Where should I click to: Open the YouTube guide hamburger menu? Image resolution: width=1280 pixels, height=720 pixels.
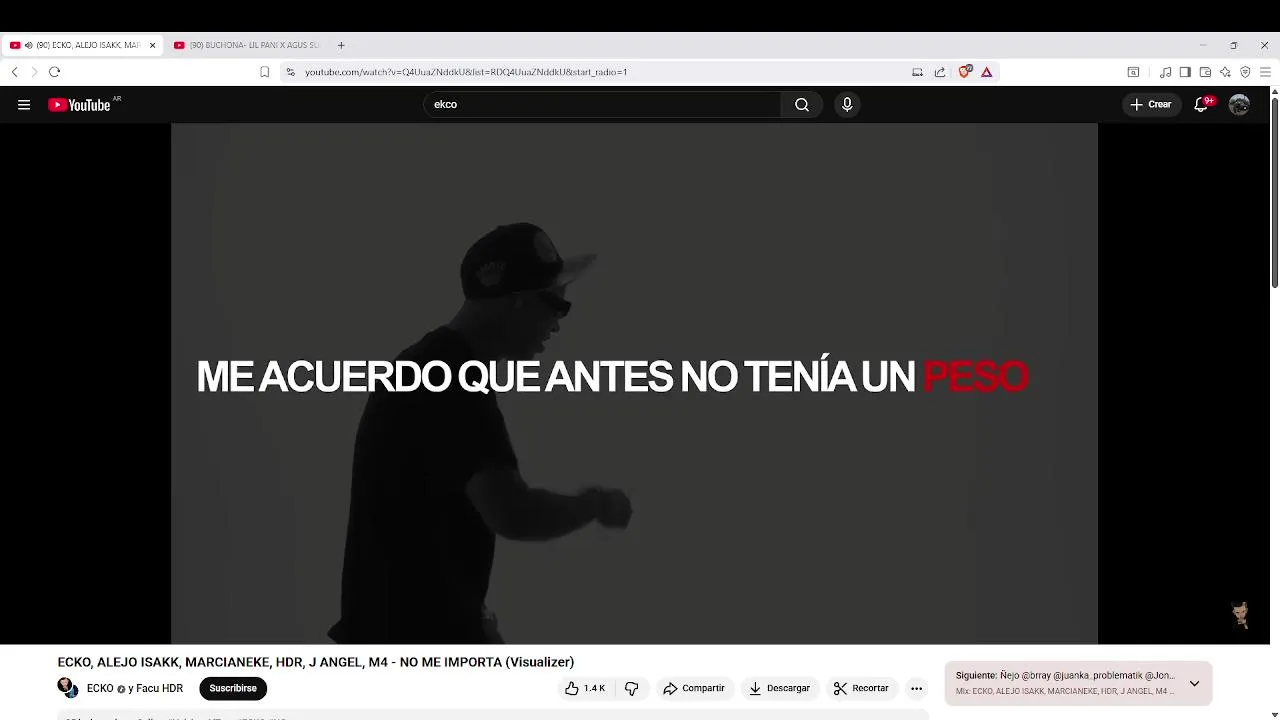click(24, 104)
